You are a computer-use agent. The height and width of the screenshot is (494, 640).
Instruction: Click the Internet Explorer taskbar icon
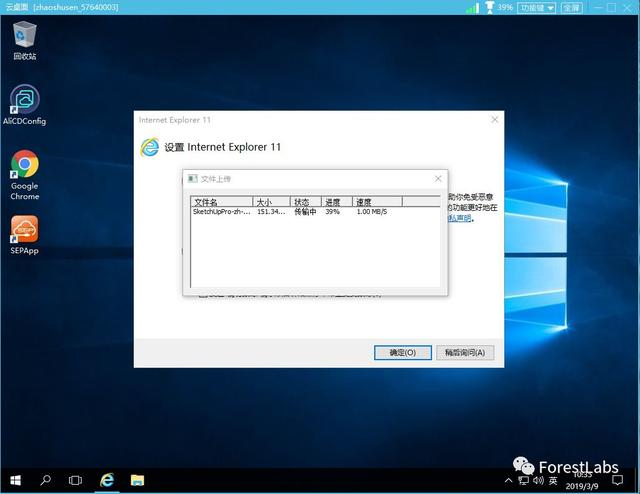tap(107, 480)
